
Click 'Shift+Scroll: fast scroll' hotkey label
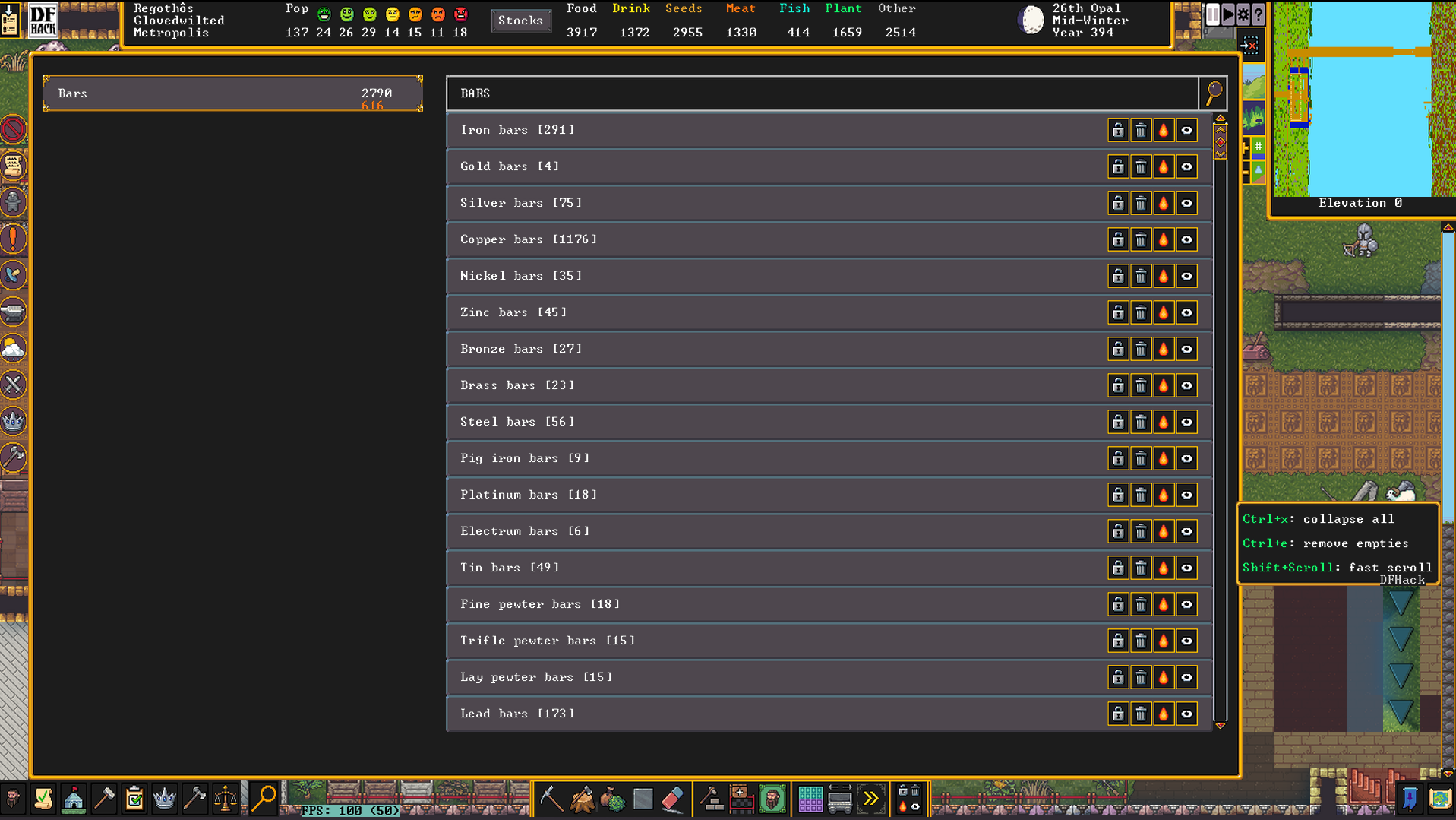[x=1338, y=568]
